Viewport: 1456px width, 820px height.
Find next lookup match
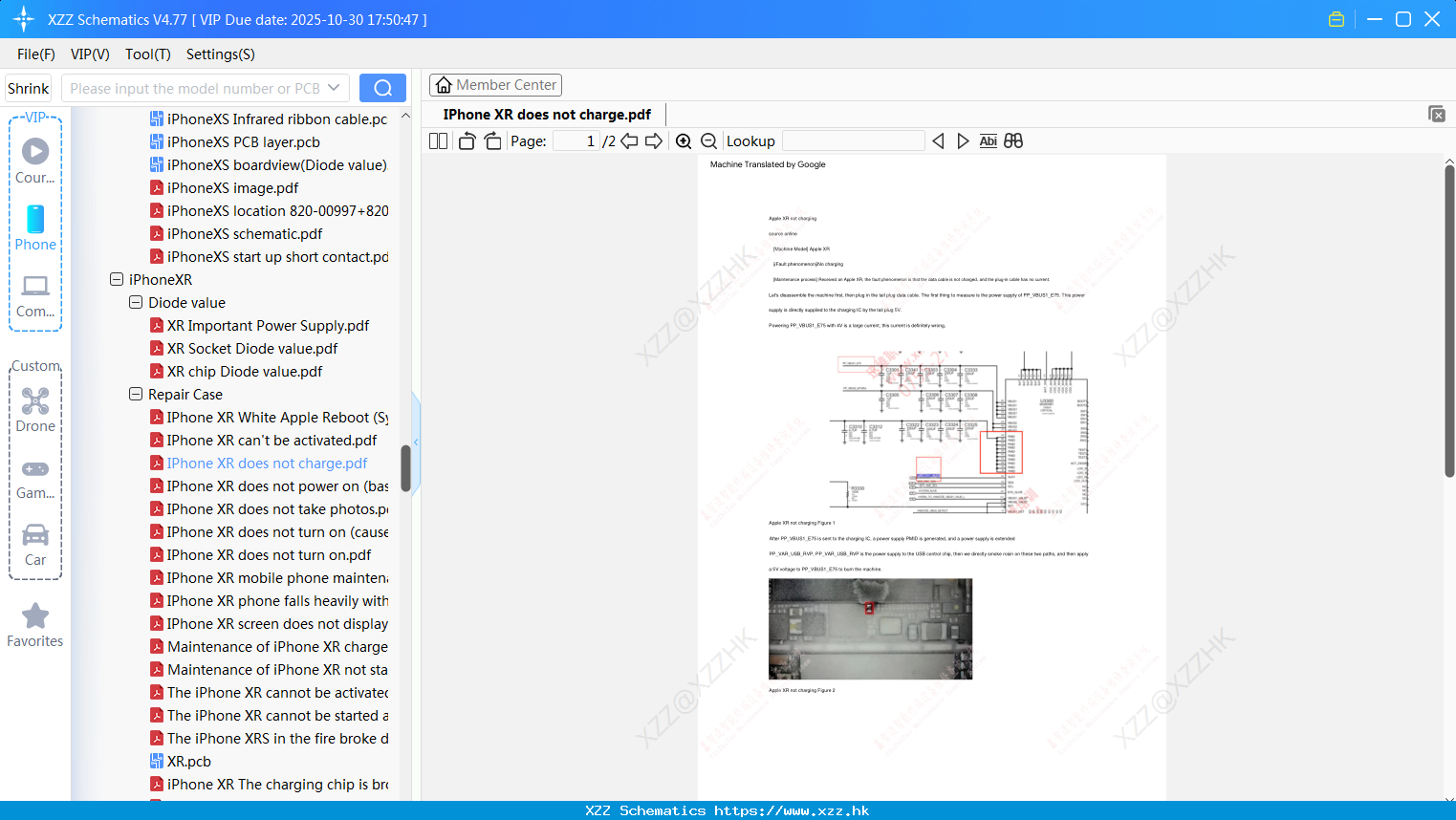(x=963, y=141)
